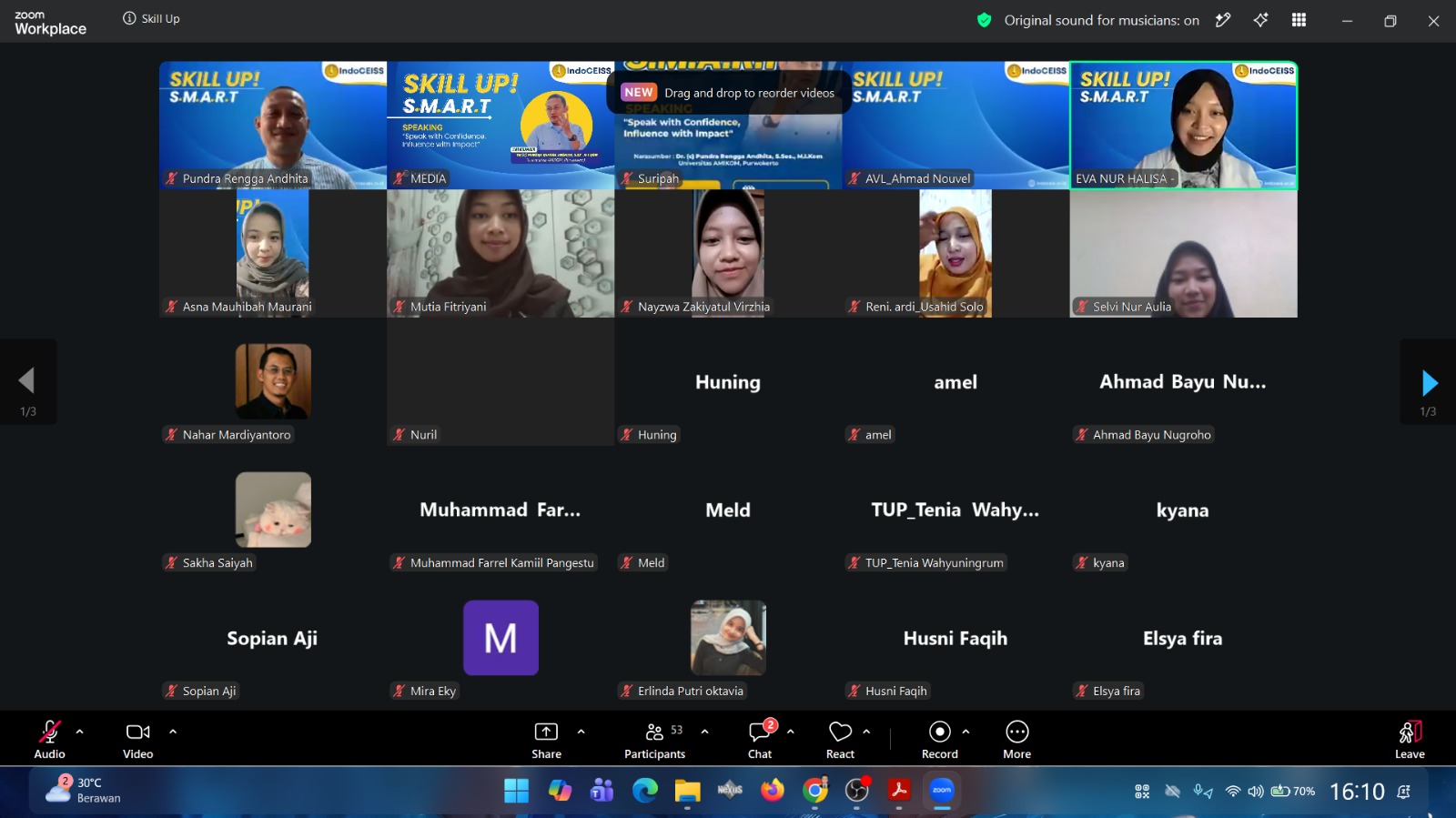Expand the Share options caret
The image size is (1456, 818).
point(581,731)
